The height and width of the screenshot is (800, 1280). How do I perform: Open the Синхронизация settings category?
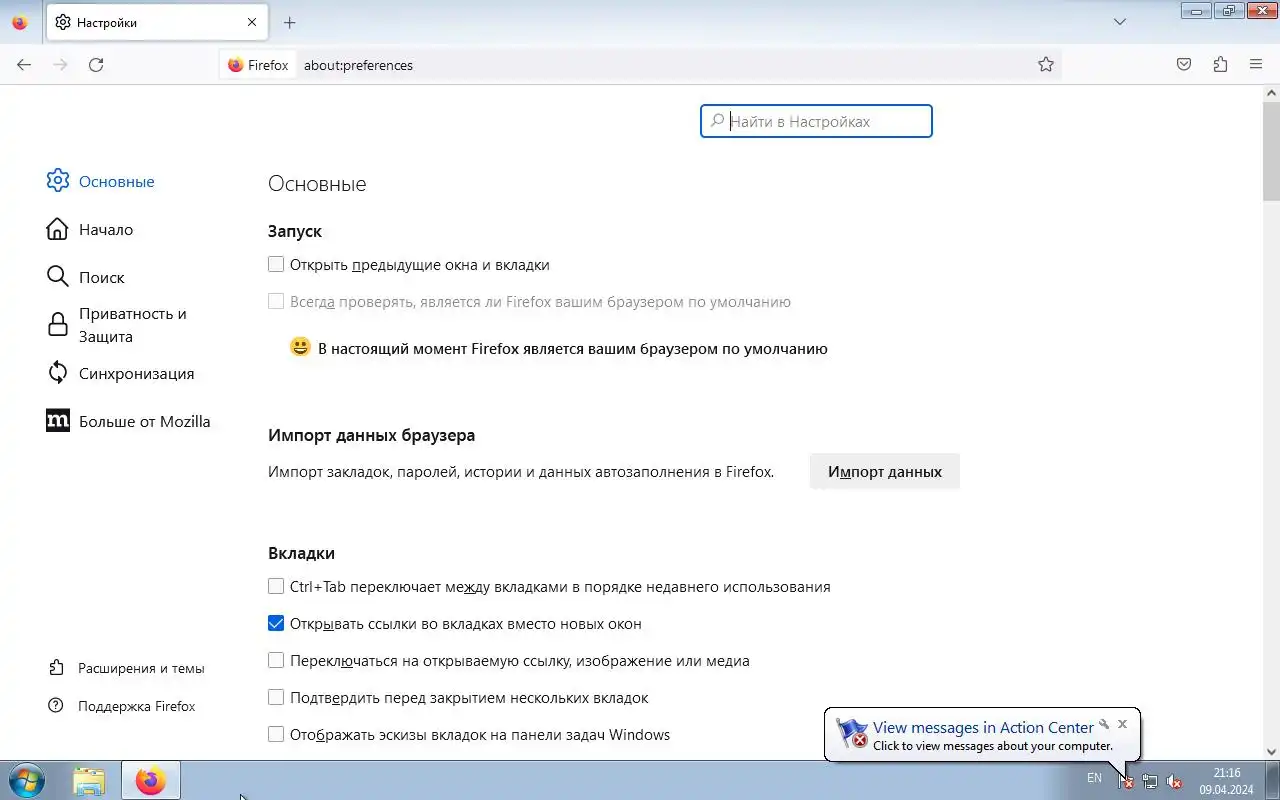pyautogui.click(x=120, y=373)
